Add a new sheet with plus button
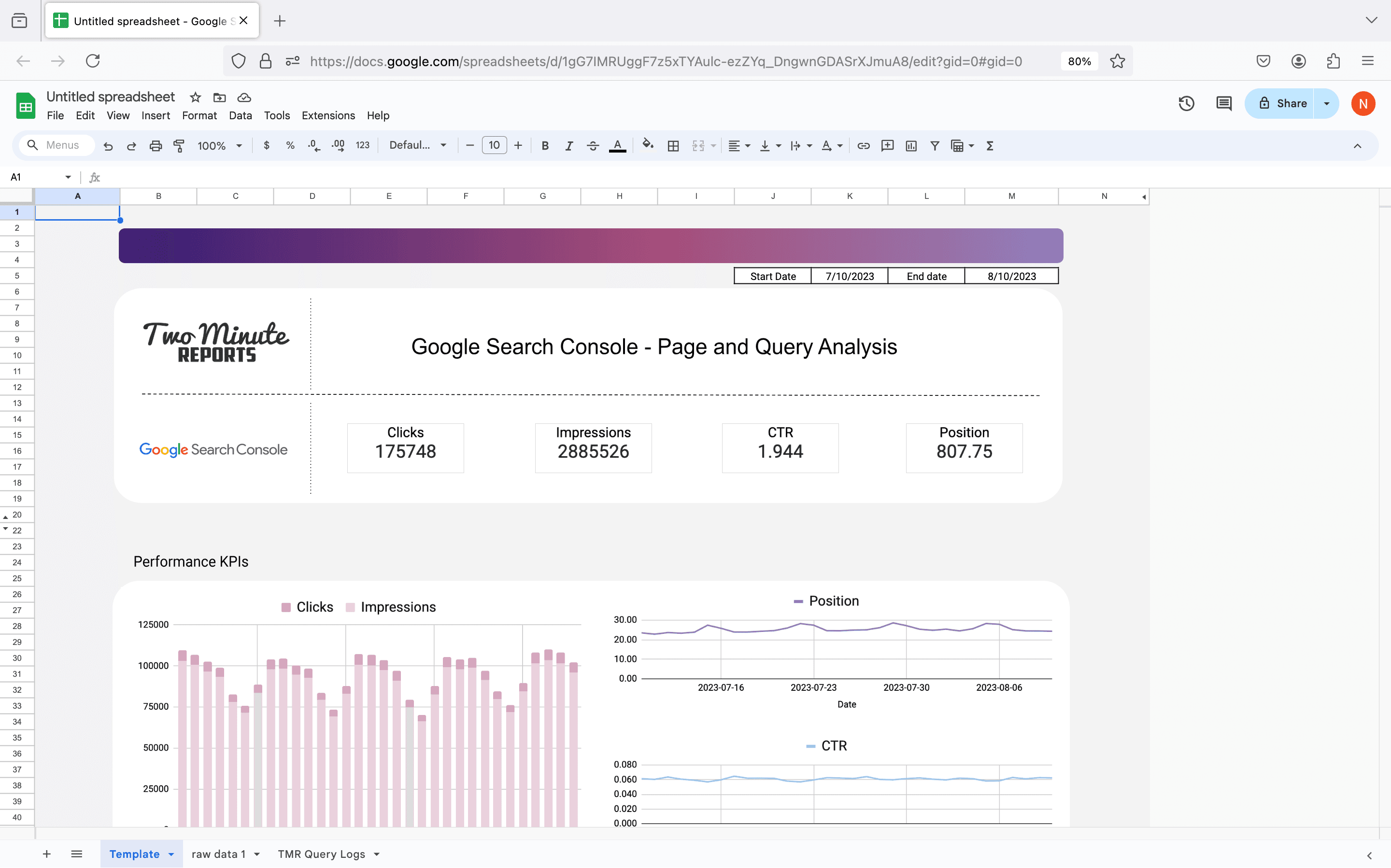This screenshot has height=868, width=1391. [46, 854]
